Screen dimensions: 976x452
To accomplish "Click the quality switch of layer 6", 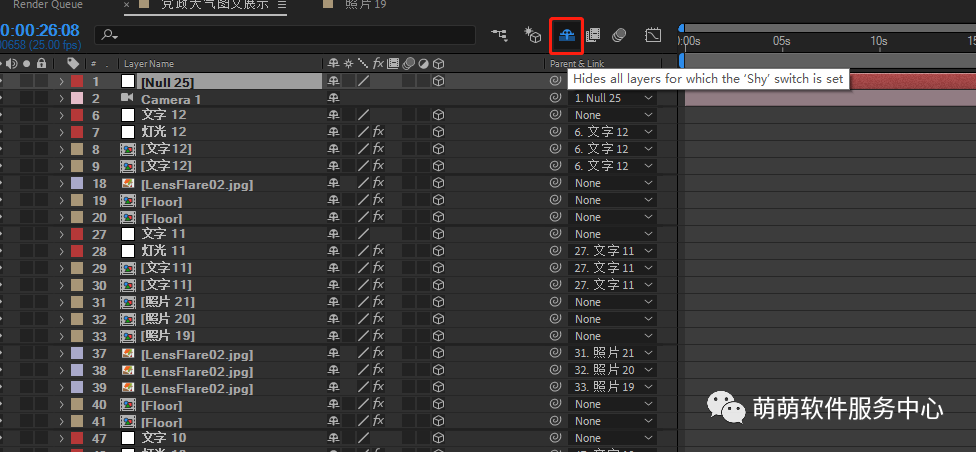I will point(364,115).
